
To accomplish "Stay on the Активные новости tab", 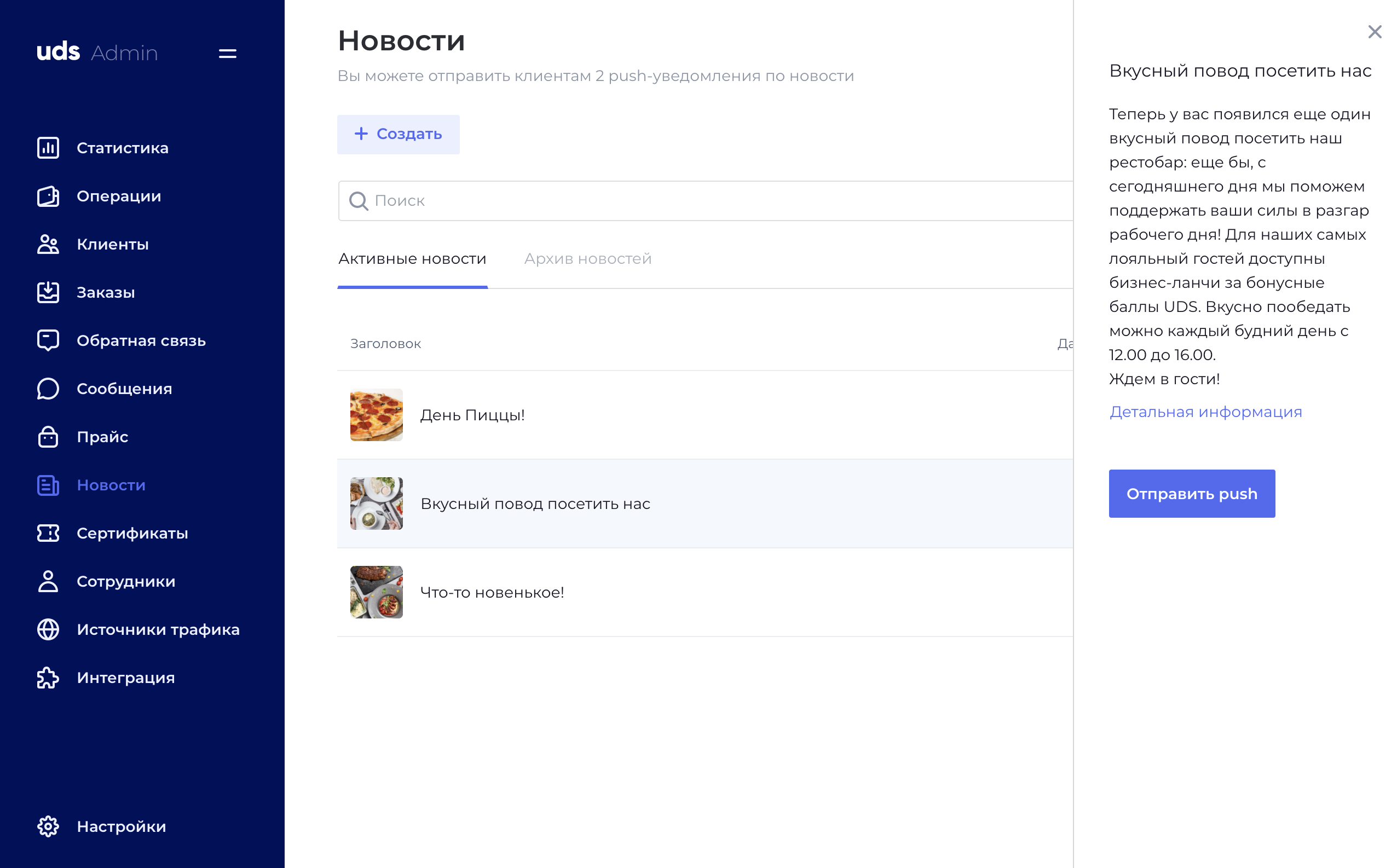I will [x=412, y=259].
